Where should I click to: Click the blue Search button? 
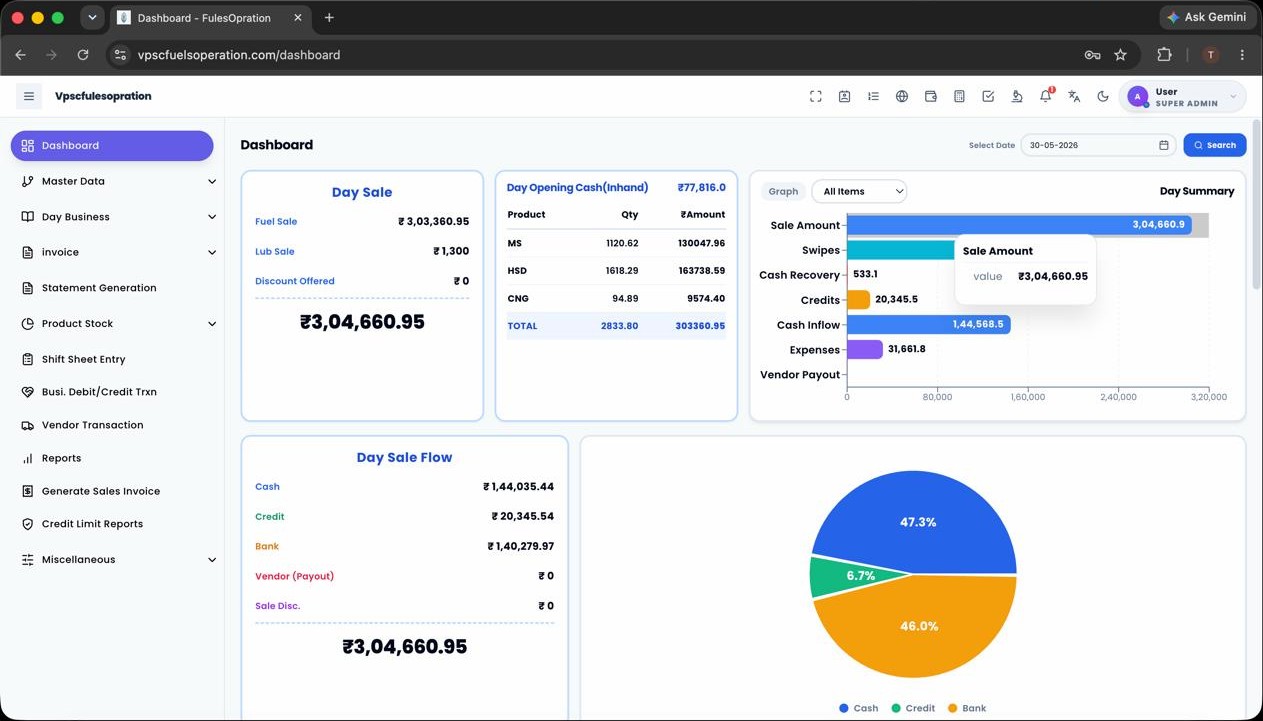point(1215,145)
